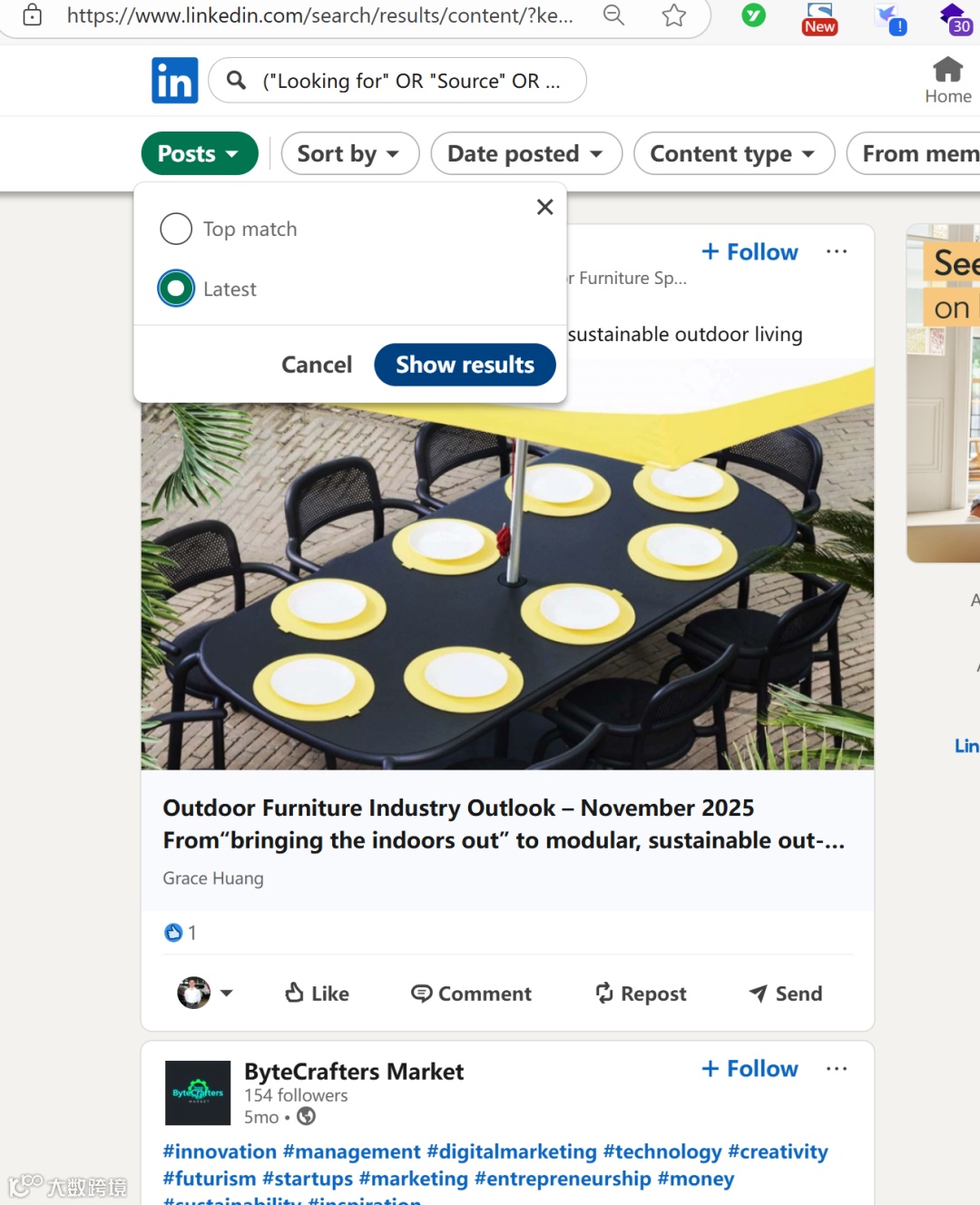The width and height of the screenshot is (980, 1205).
Task: Follow ByteCrafters Market
Action: (750, 1069)
